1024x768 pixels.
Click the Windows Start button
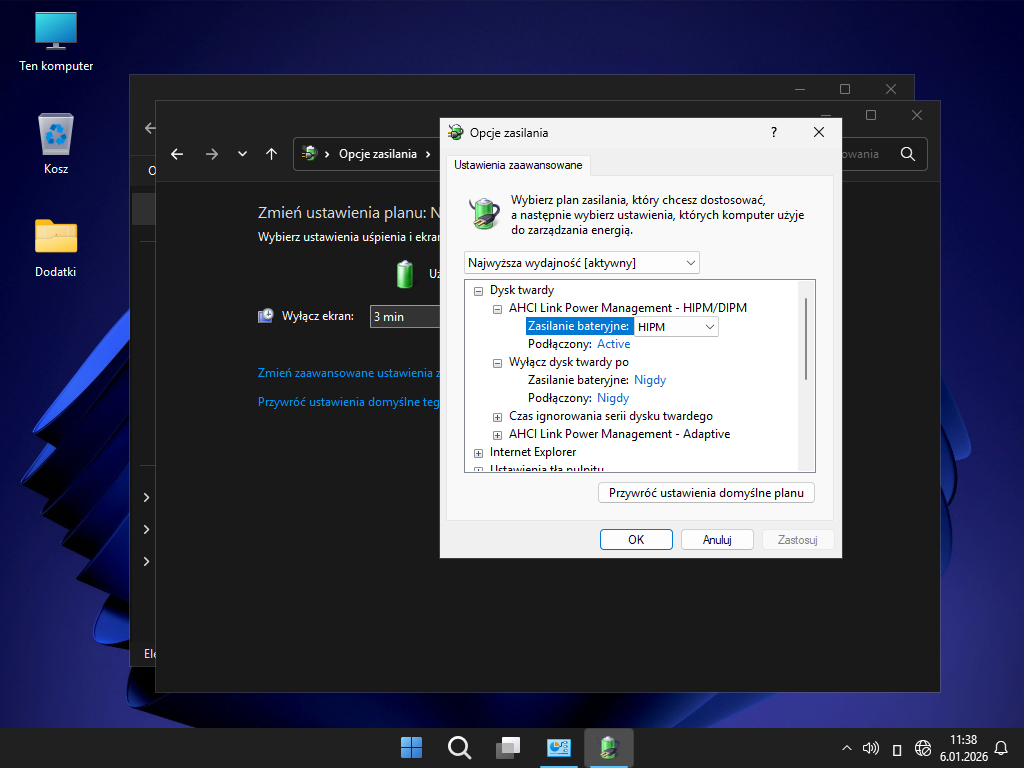[x=411, y=747]
